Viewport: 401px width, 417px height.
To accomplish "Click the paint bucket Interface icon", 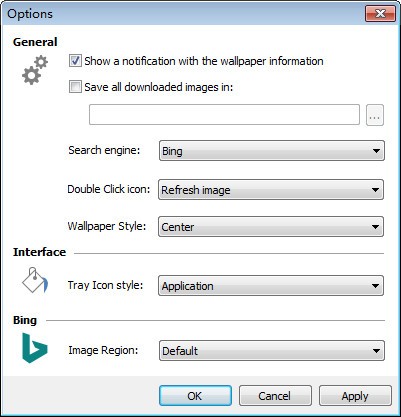I will click(35, 280).
